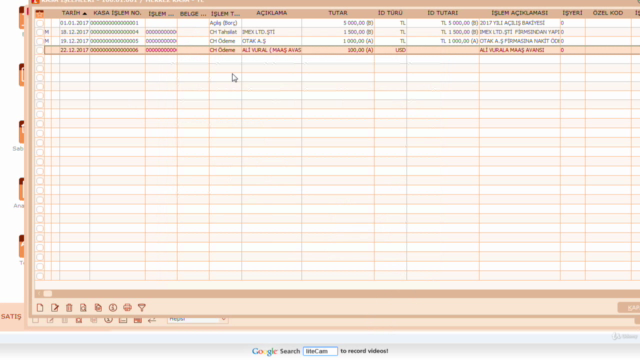The height and width of the screenshot is (360, 640).
Task: Tick the checkbox for the 18.12.2017 row
Action: tap(40, 32)
